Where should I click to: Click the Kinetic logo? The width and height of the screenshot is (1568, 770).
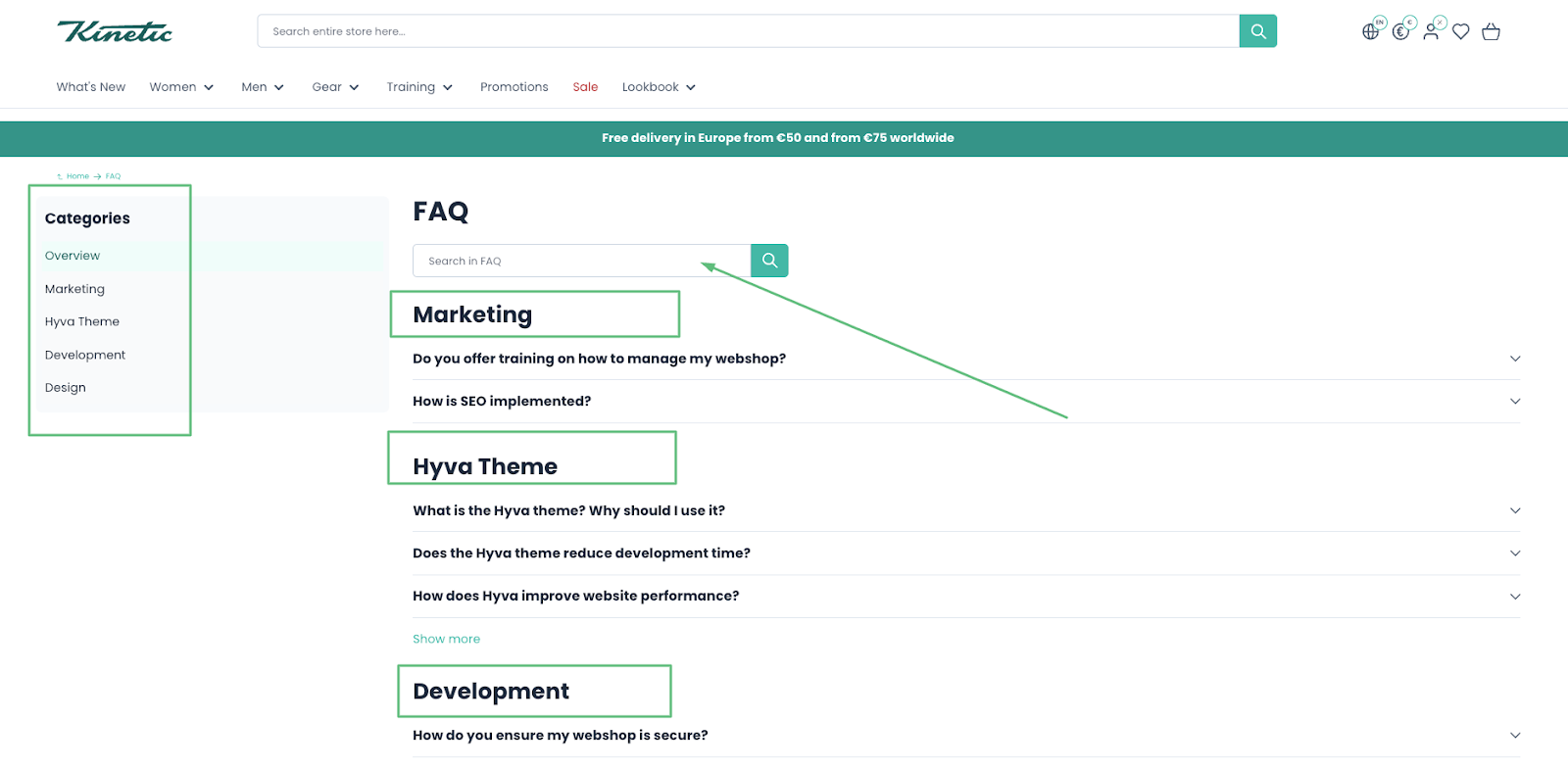115,31
